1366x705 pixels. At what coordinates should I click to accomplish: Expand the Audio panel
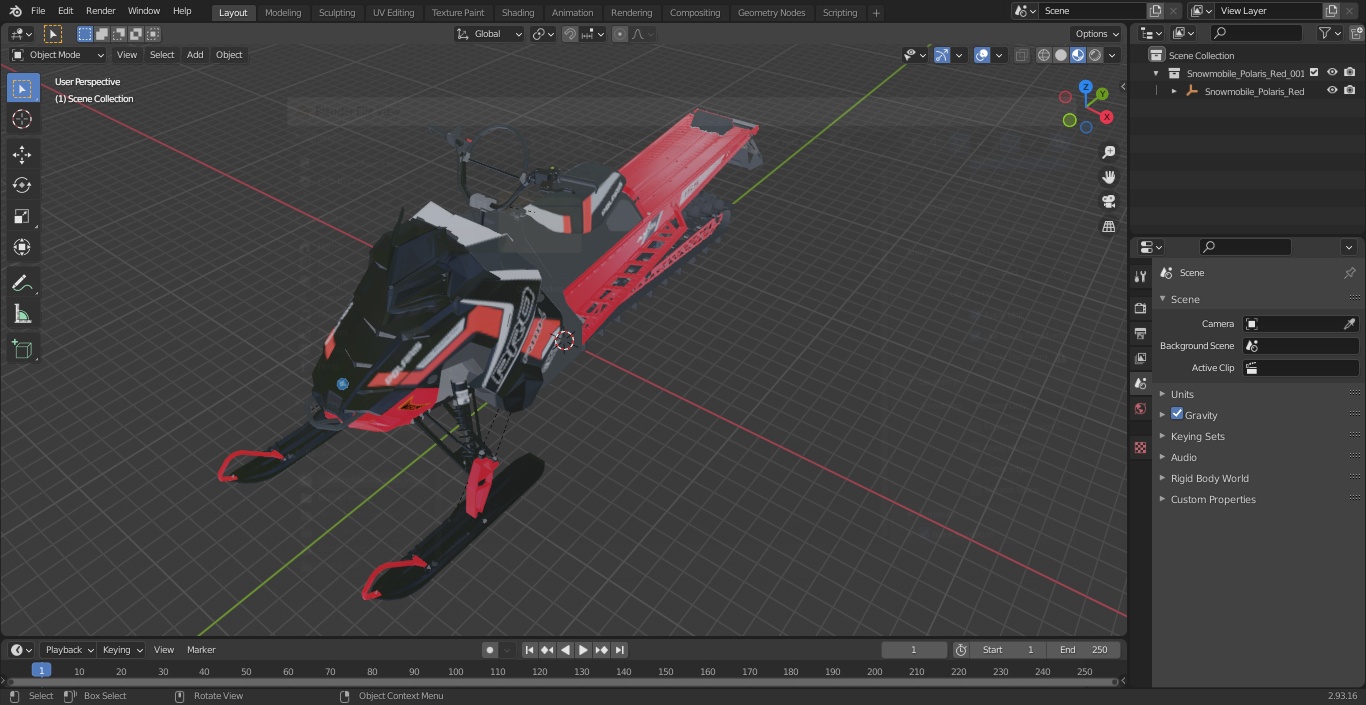tap(1183, 457)
